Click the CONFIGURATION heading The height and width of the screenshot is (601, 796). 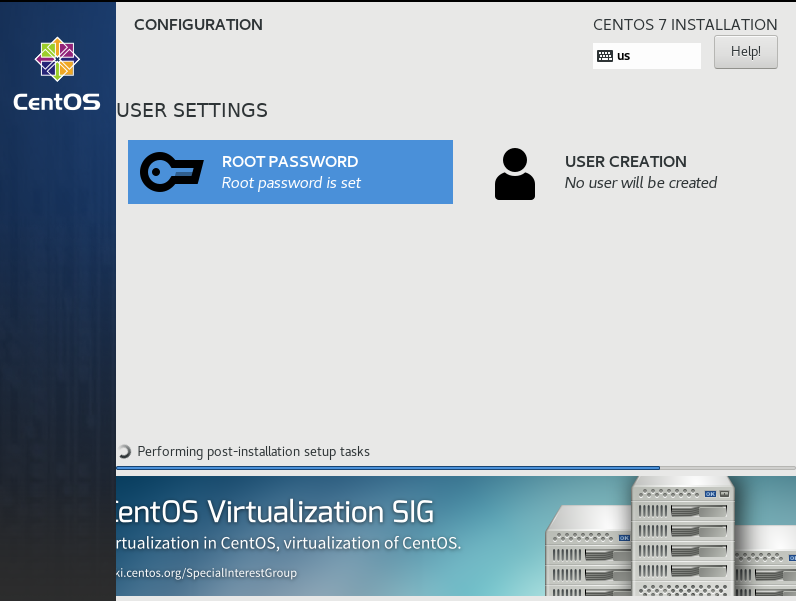(x=198, y=25)
